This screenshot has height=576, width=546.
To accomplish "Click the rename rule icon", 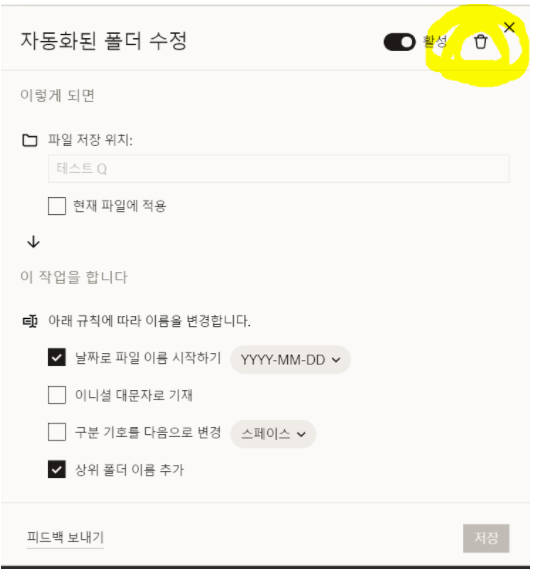I will (x=30, y=321).
